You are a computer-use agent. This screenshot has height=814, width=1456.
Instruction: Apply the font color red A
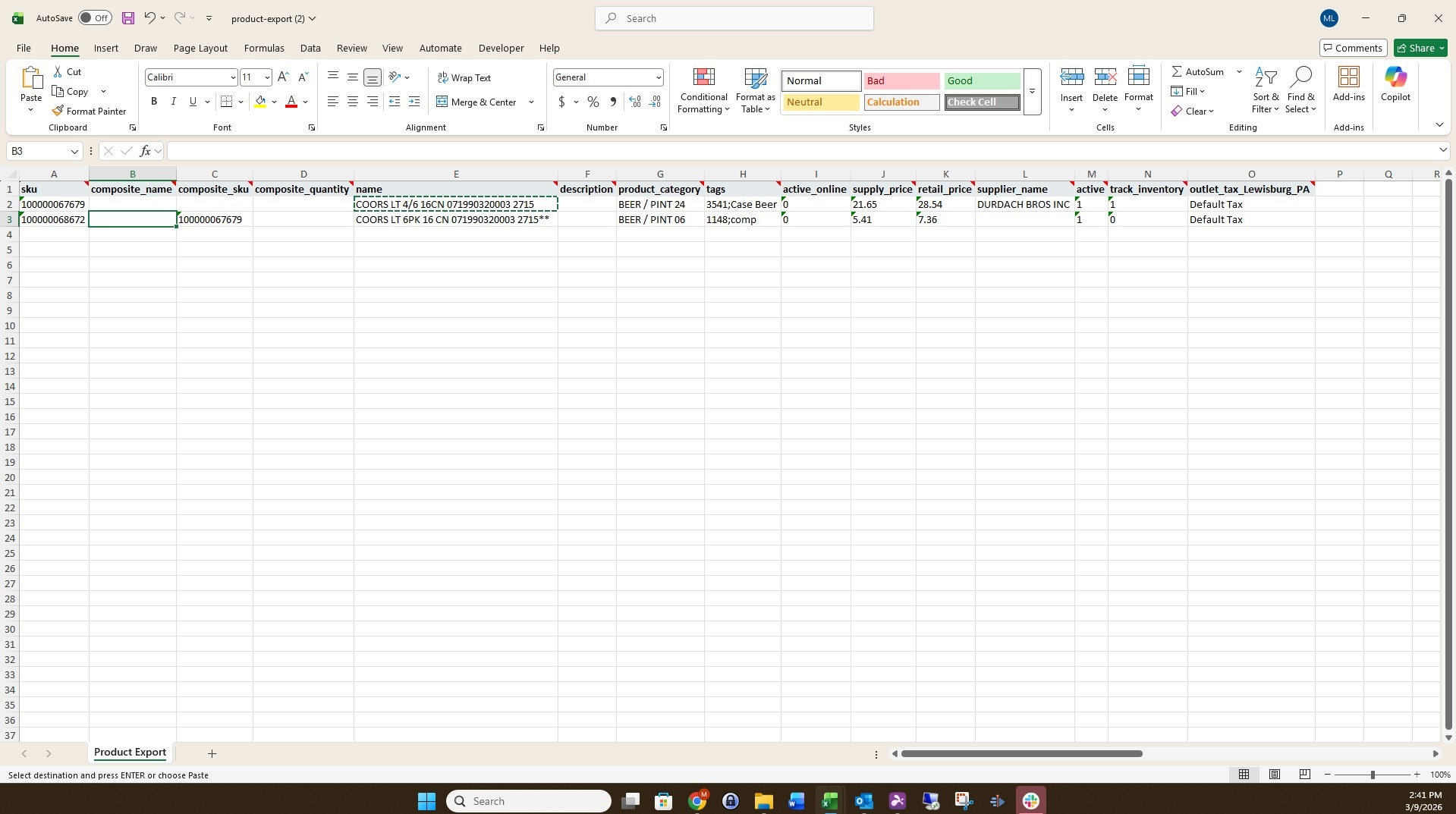[291, 102]
